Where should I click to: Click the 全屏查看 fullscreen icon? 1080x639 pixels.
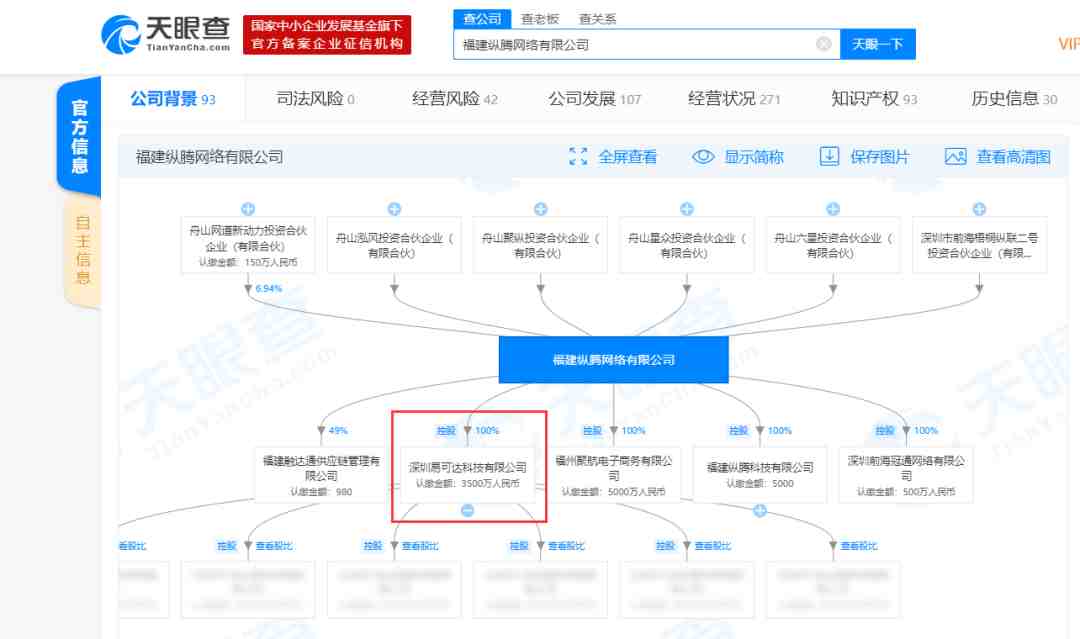point(578,156)
